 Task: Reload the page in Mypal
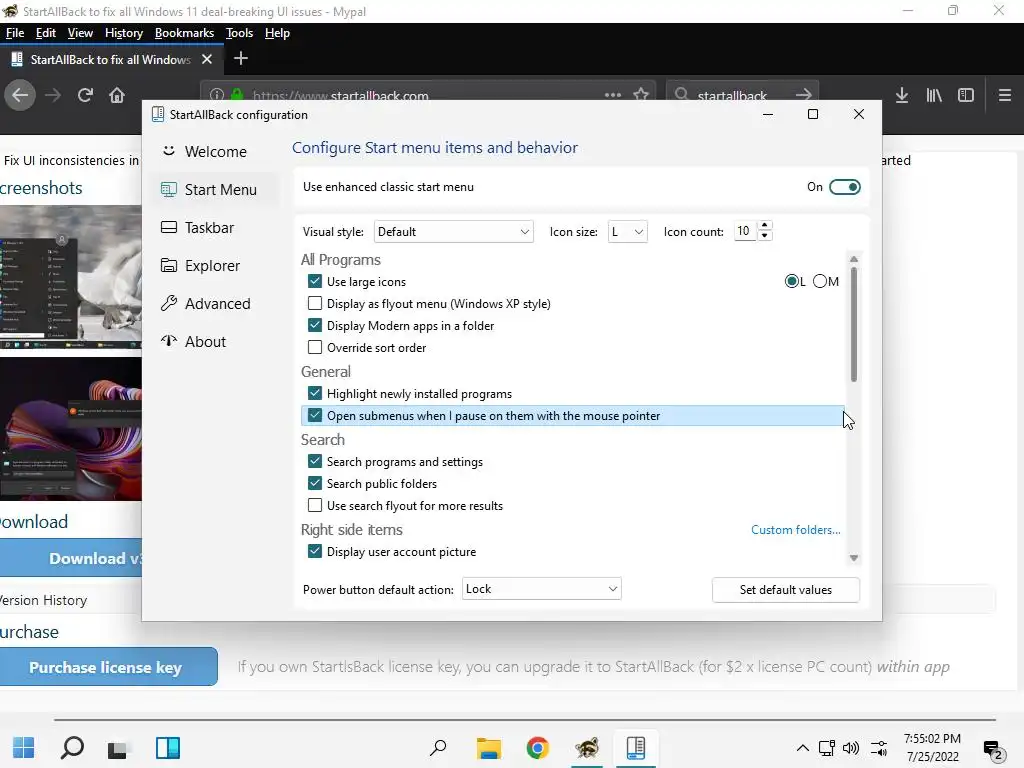85,95
